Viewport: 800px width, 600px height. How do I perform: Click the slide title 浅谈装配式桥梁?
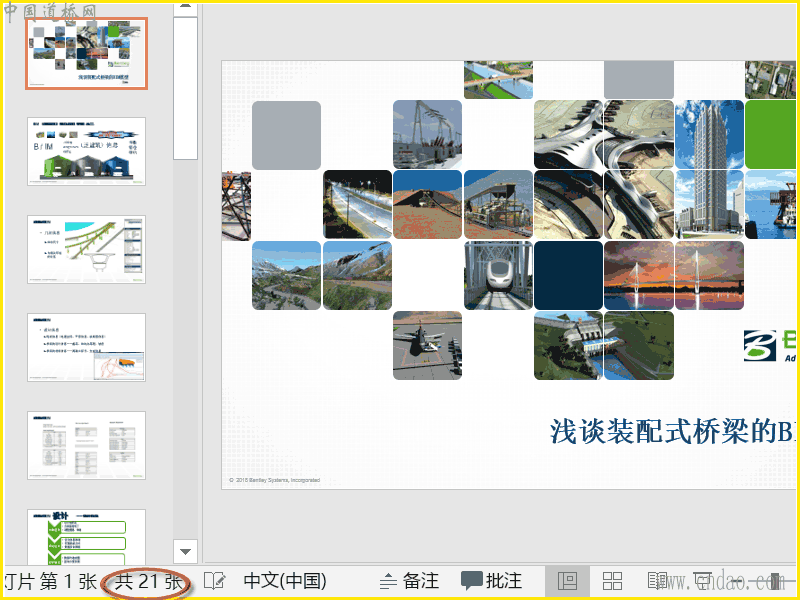coord(672,432)
